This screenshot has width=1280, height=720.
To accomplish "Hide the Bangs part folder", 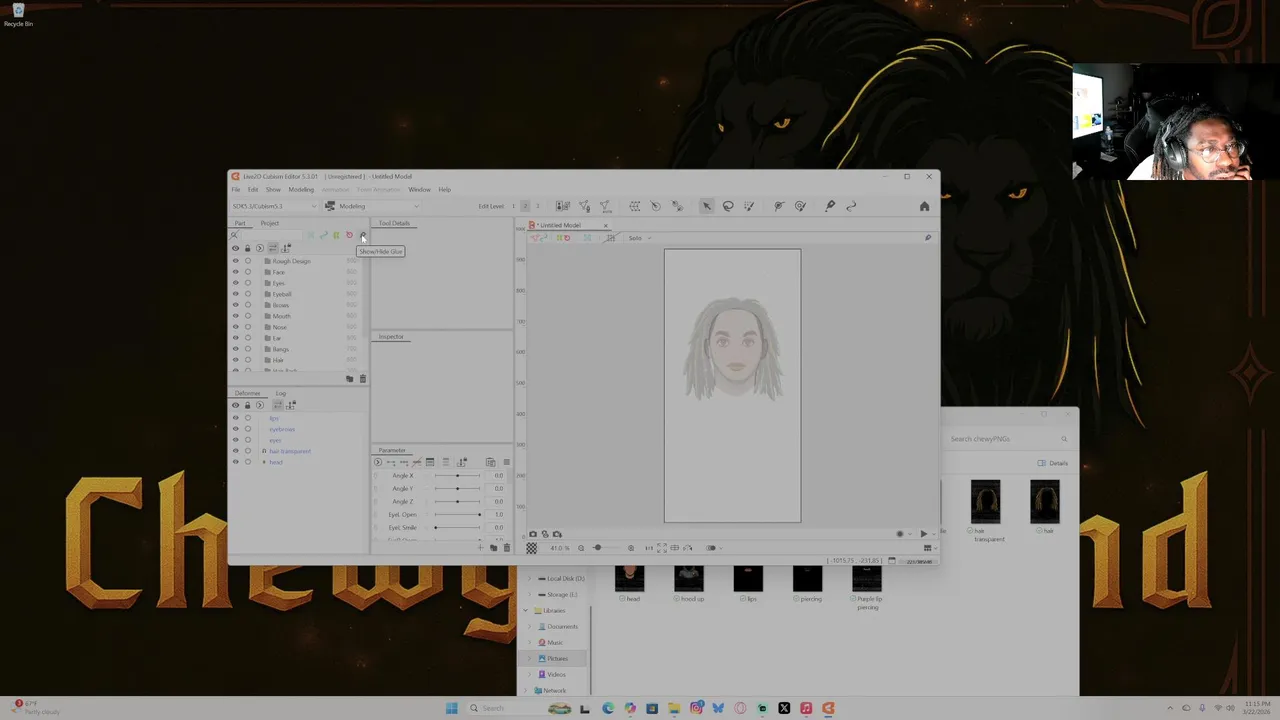I will coord(236,349).
